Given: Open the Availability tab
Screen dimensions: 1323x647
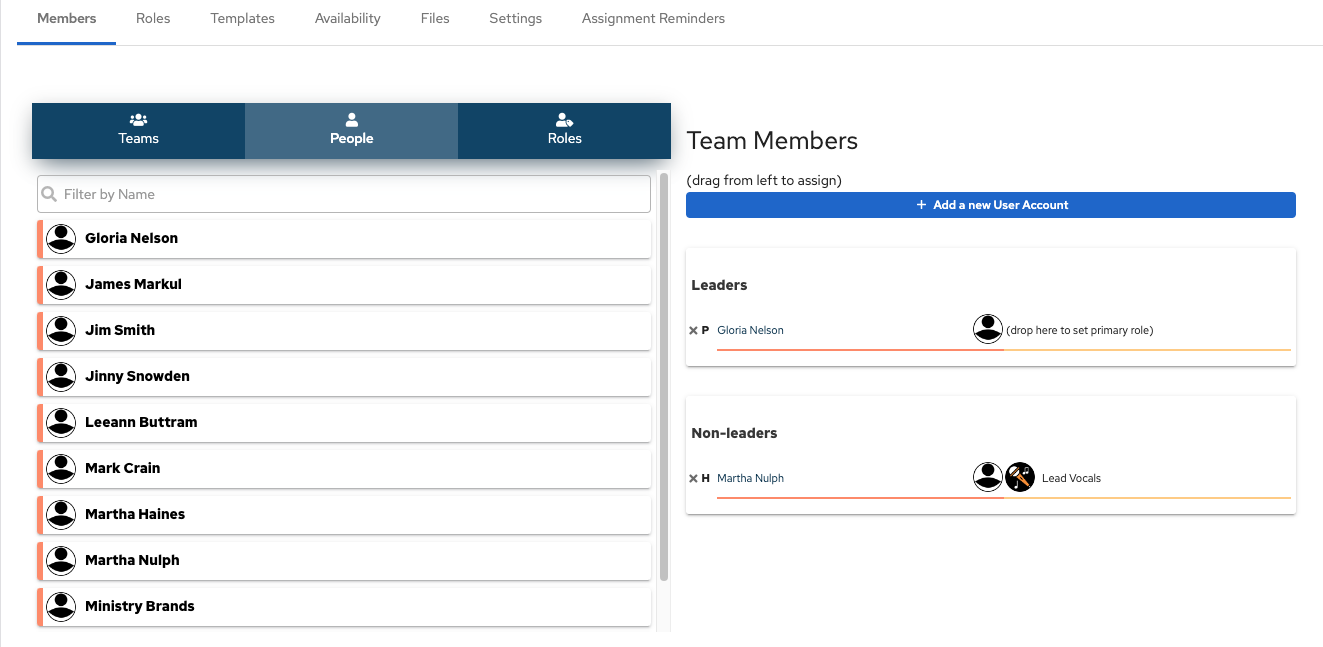Looking at the screenshot, I should pos(347,19).
